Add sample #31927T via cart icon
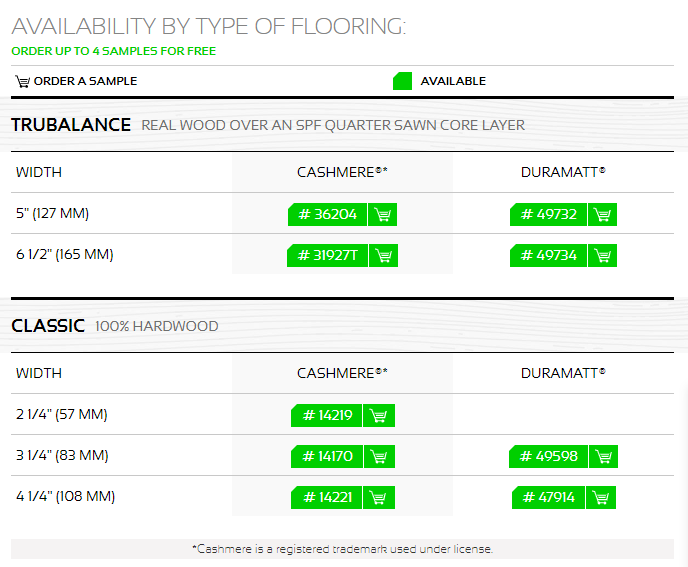 coord(383,255)
